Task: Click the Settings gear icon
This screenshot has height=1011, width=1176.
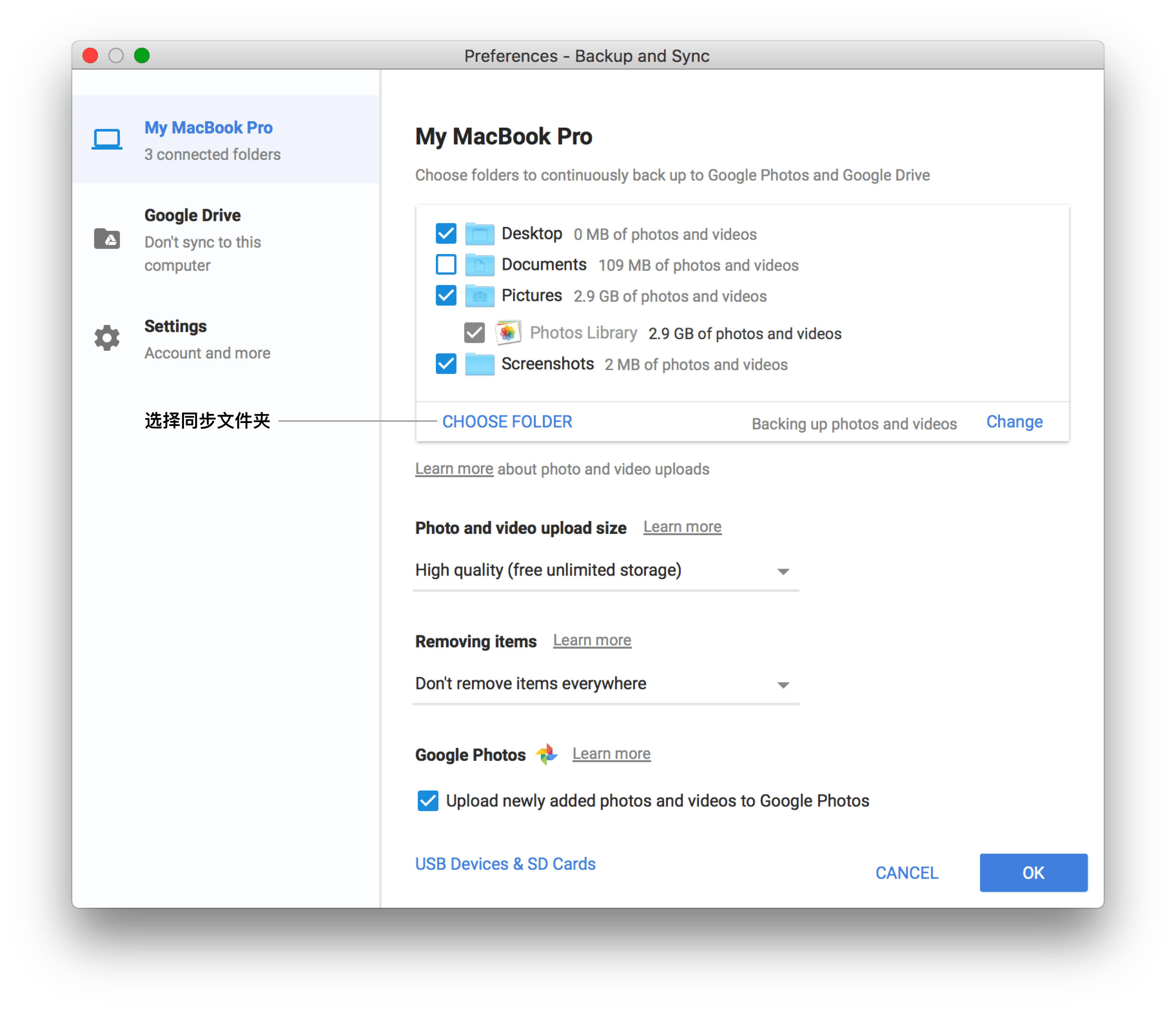Action: pos(107,338)
